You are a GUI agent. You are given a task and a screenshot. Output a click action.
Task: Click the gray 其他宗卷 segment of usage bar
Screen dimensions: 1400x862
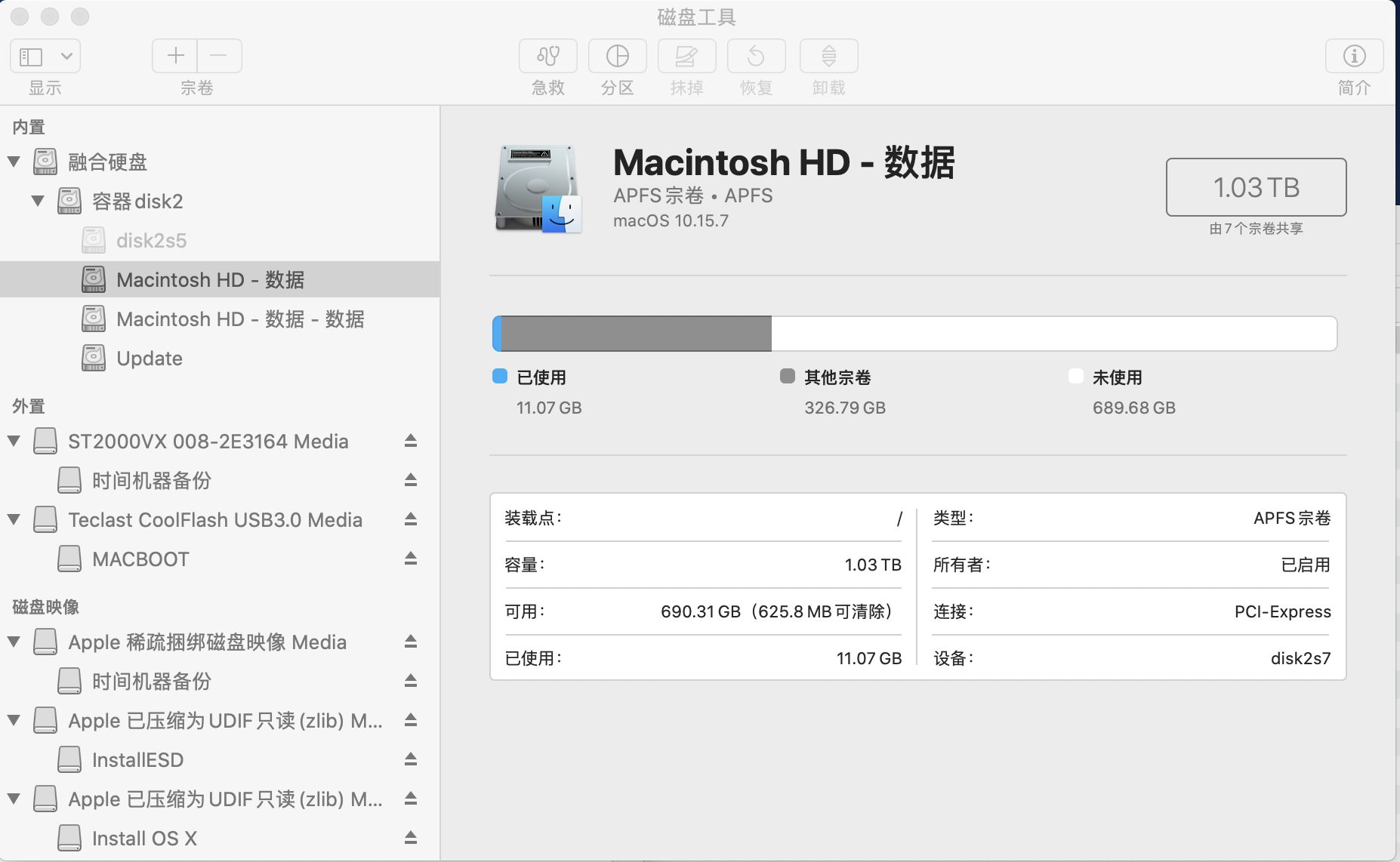click(x=636, y=334)
